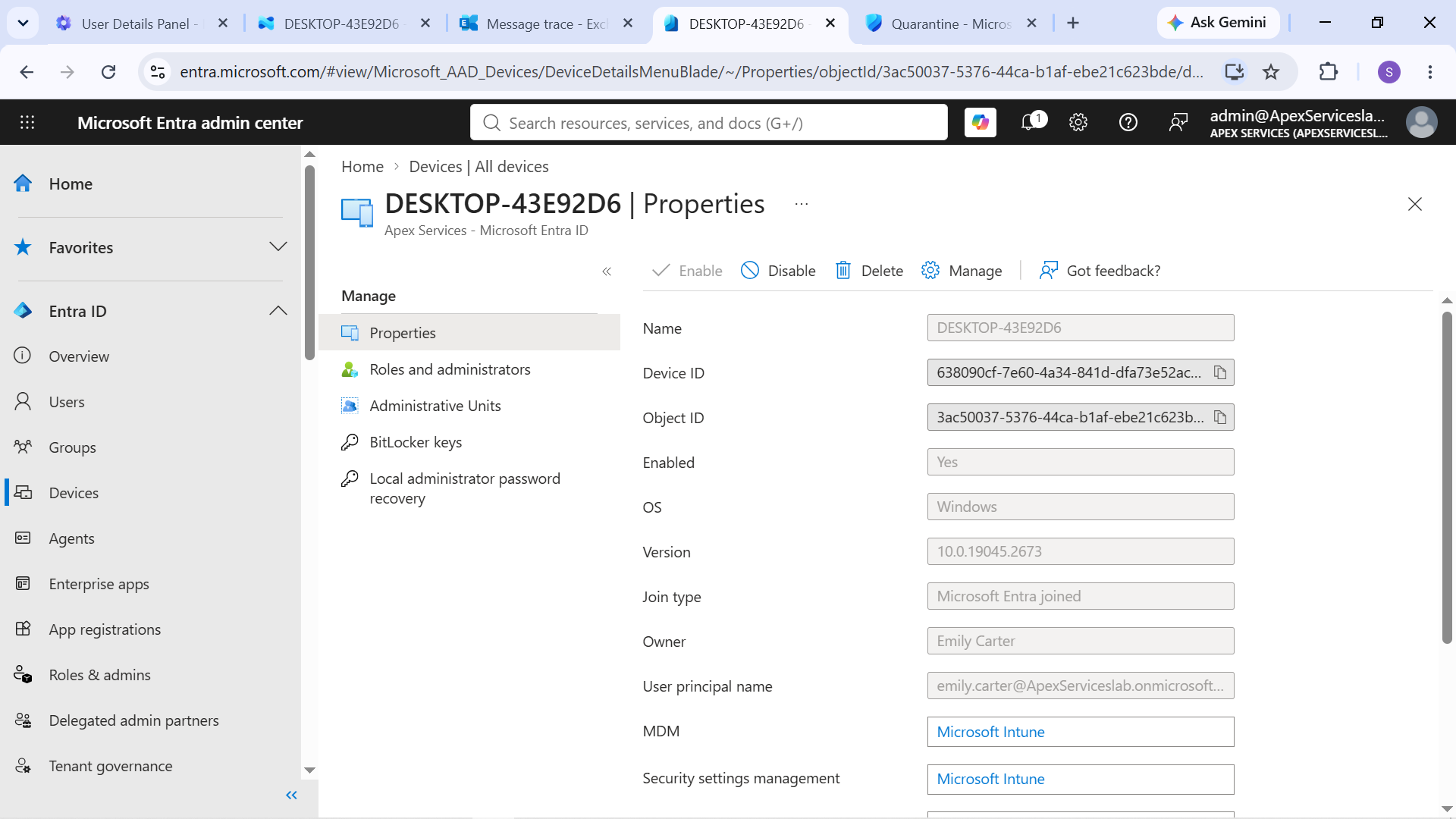Click the properties pane vertical scrollbar

coord(1447,478)
